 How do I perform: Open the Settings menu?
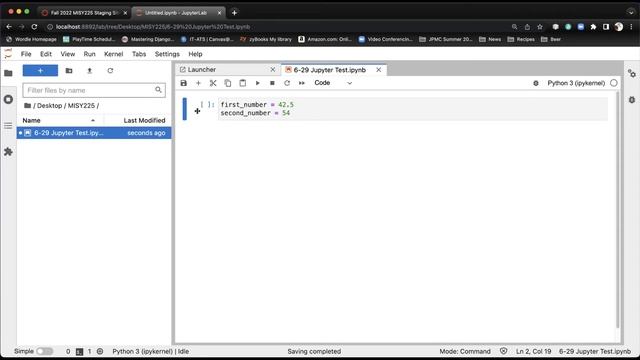167,54
